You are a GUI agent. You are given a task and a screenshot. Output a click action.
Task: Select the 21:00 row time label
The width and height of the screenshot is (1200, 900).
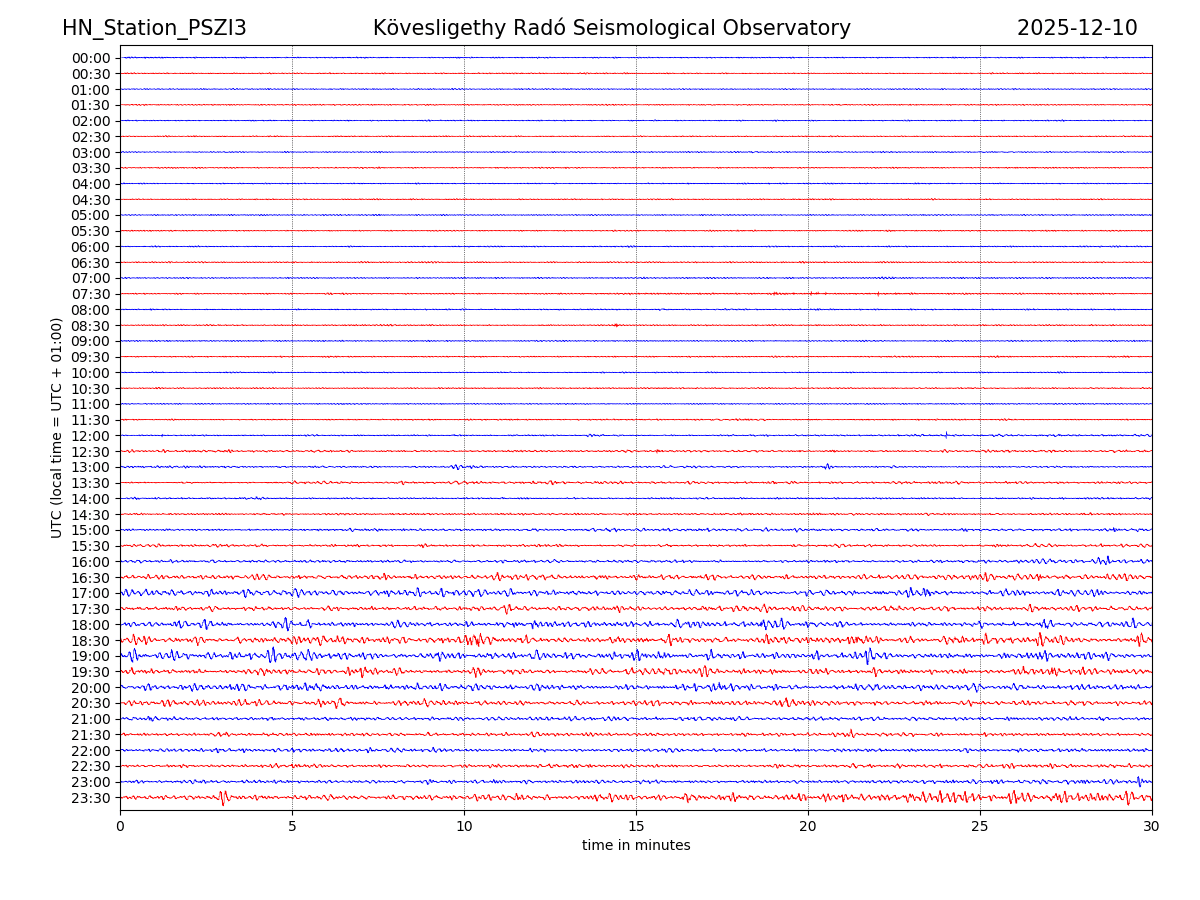coord(90,719)
